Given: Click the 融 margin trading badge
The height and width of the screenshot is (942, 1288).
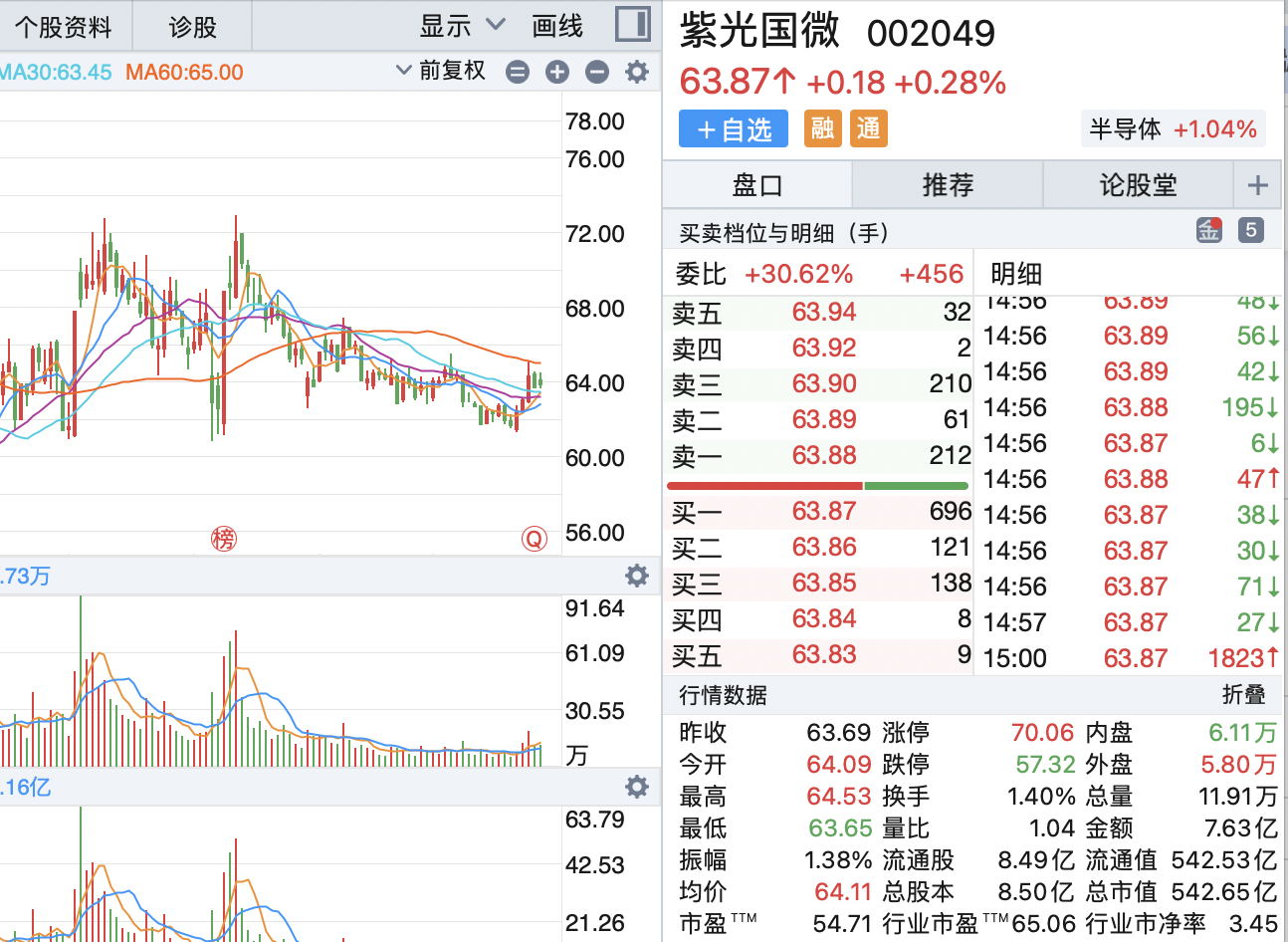Looking at the screenshot, I should click(x=822, y=128).
